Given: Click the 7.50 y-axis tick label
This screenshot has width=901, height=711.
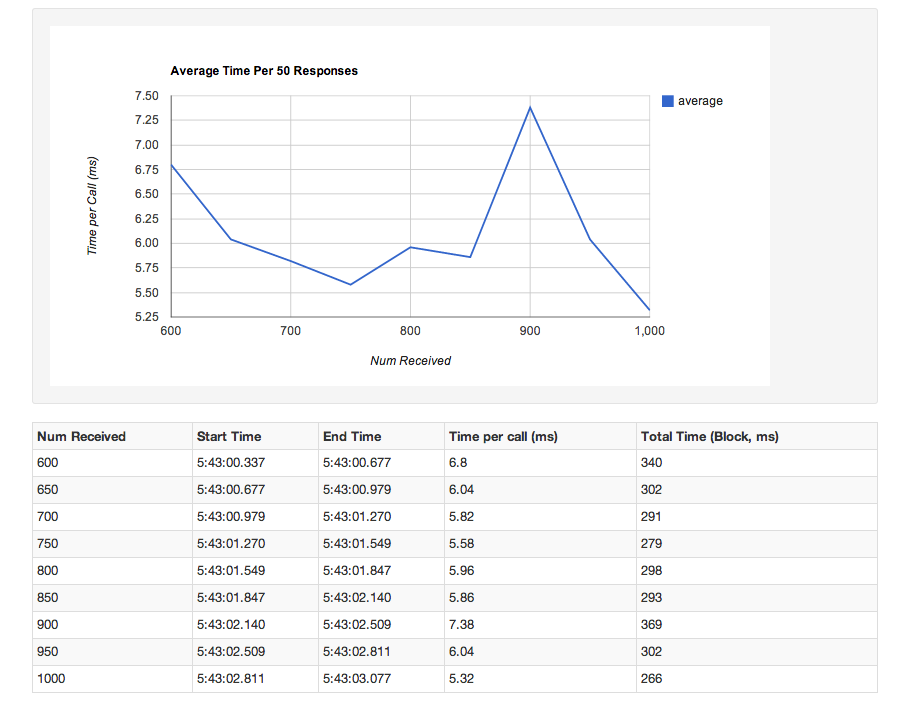Looking at the screenshot, I should point(146,96).
